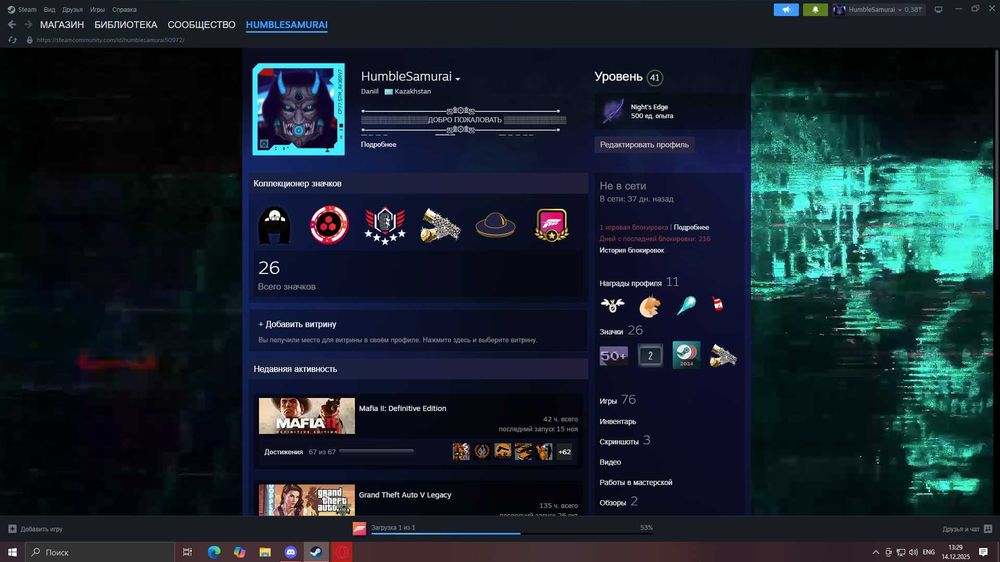
Task: Select the brown hat badge
Action: tap(496, 226)
